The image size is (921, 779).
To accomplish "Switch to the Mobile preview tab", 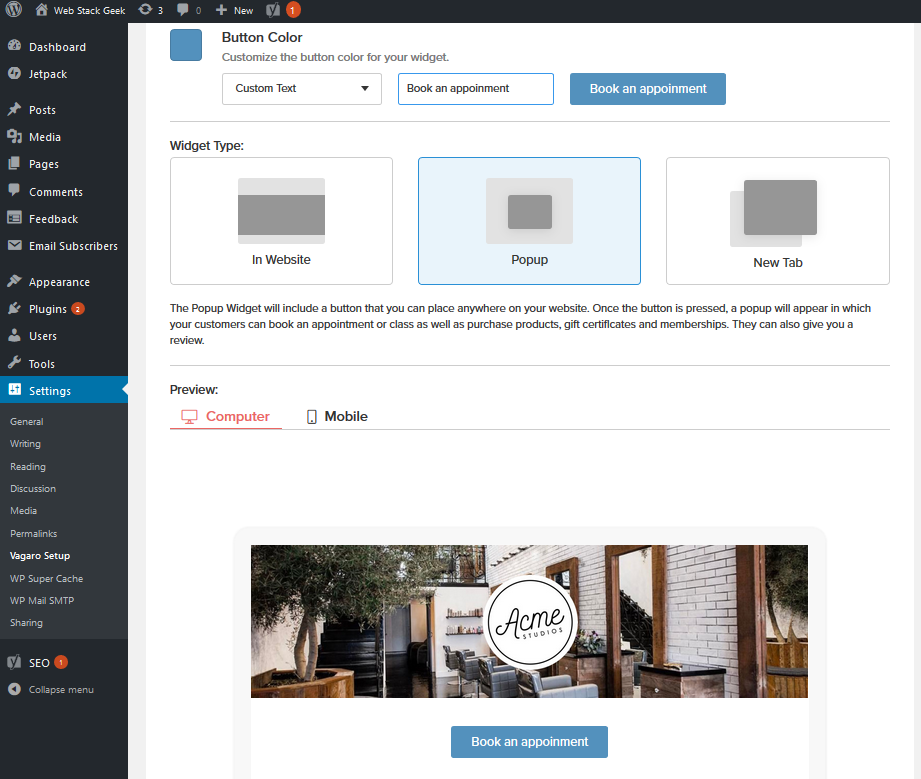I will [337, 417].
